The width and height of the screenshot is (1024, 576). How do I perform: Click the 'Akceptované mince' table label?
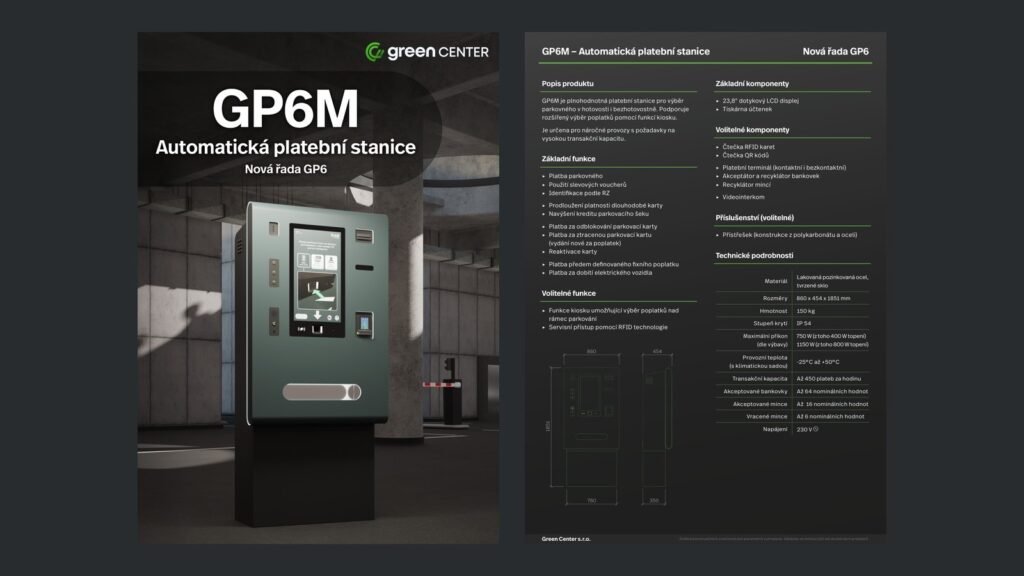tap(760, 404)
